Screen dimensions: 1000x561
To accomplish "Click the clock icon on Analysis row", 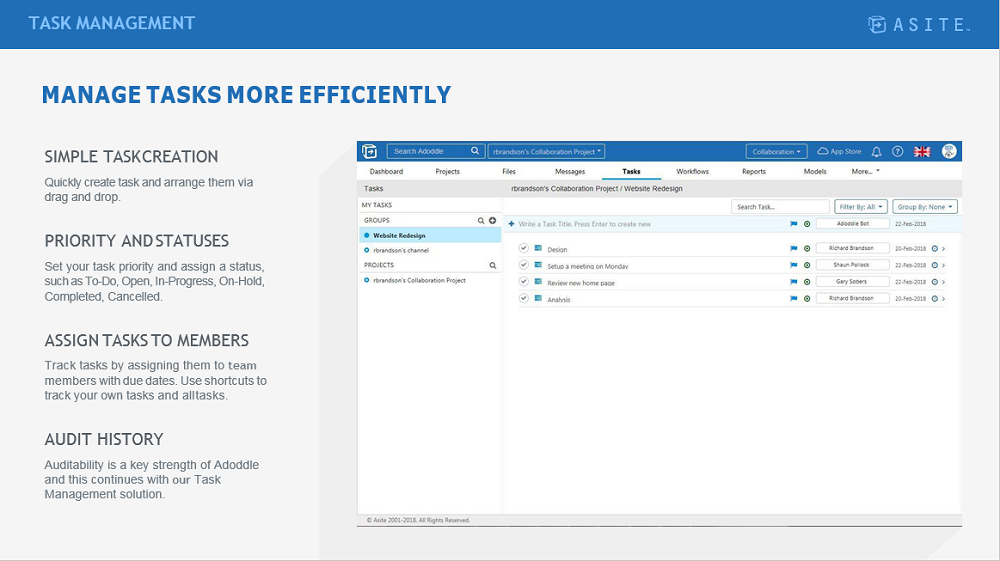I will click(x=935, y=298).
